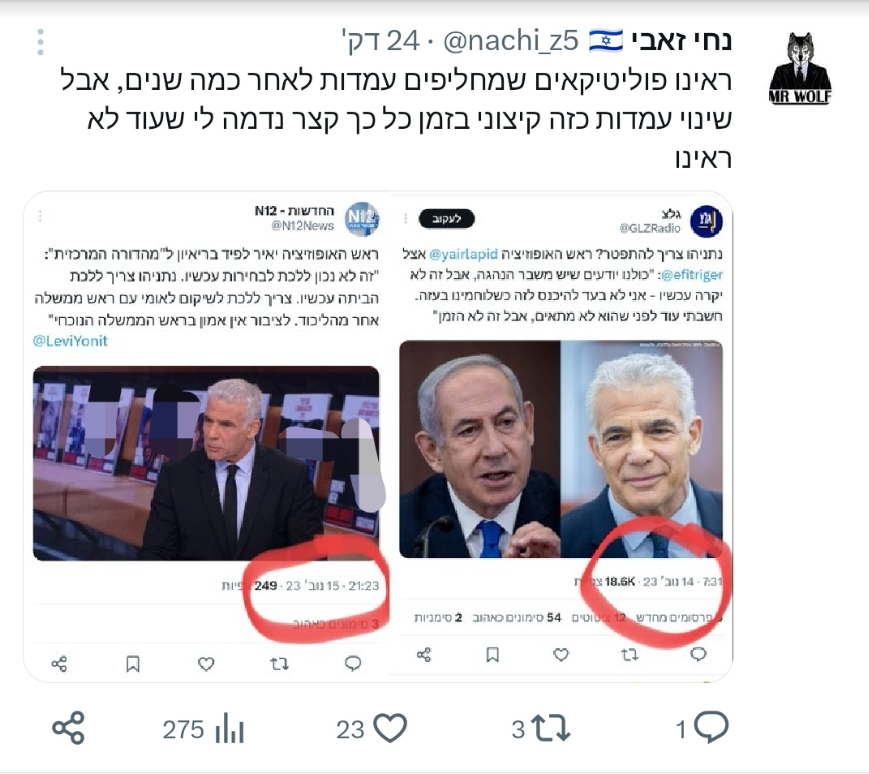View analytics showing 275 views
This screenshot has height=774, width=869.
tap(203, 729)
